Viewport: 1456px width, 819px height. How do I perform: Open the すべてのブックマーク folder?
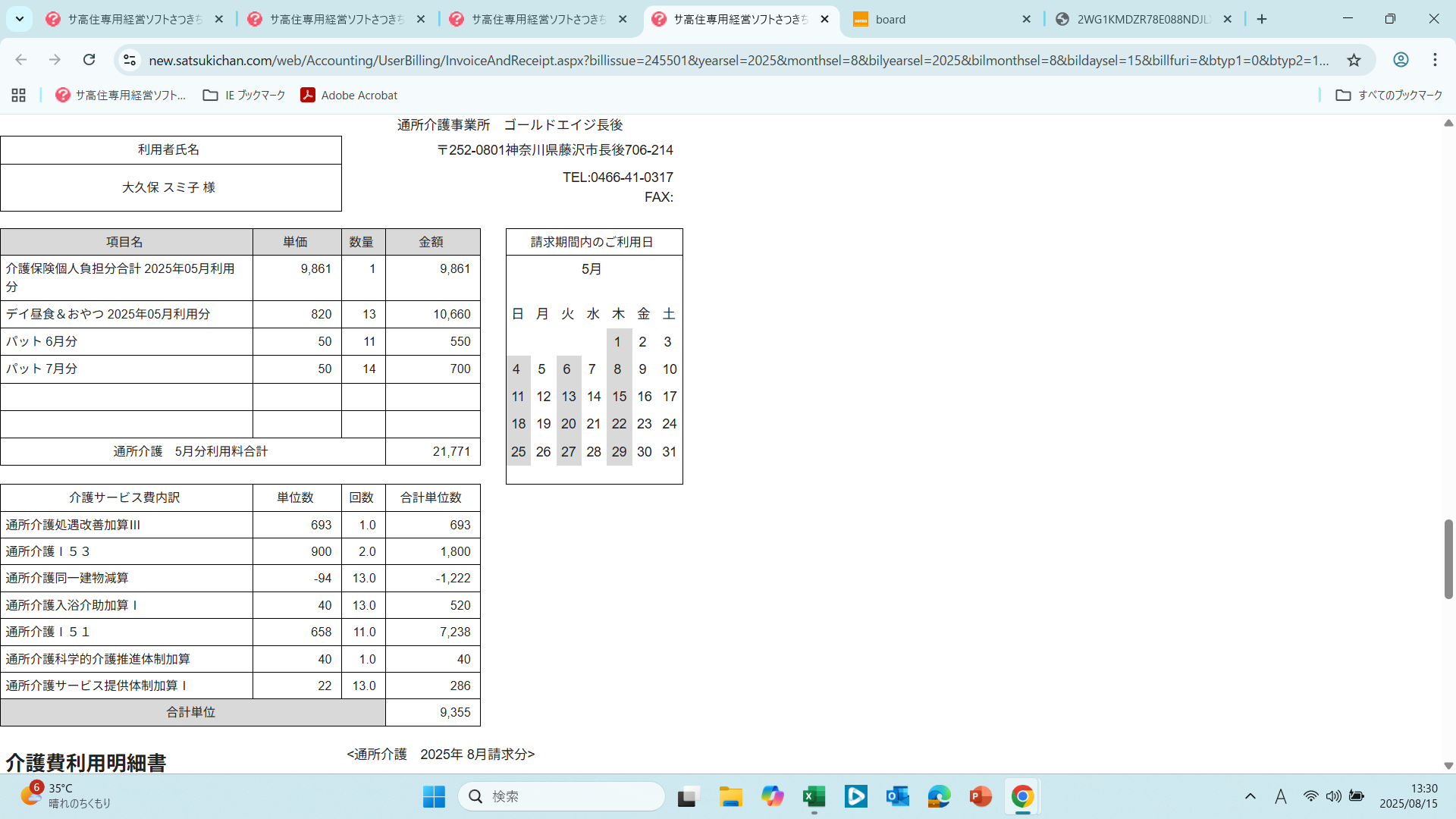tap(1389, 95)
